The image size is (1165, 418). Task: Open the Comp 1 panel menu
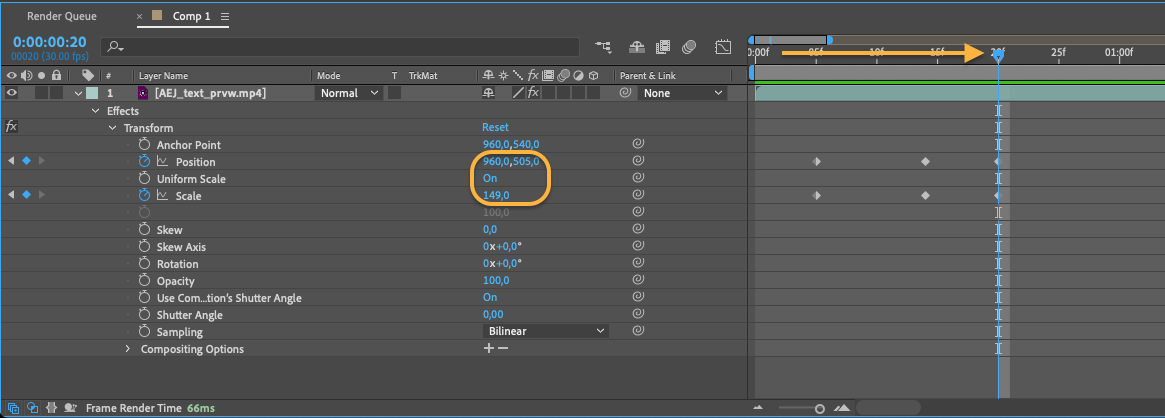(225, 18)
